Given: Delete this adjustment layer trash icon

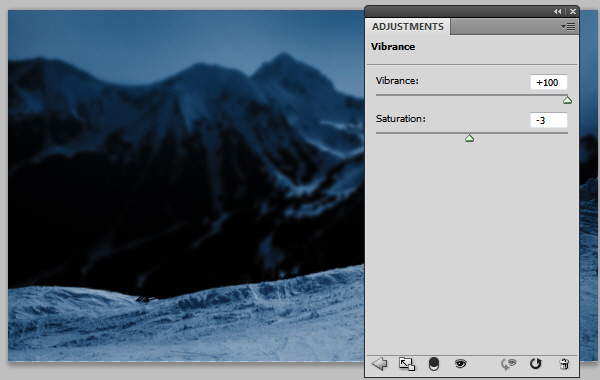Looking at the screenshot, I should [564, 364].
